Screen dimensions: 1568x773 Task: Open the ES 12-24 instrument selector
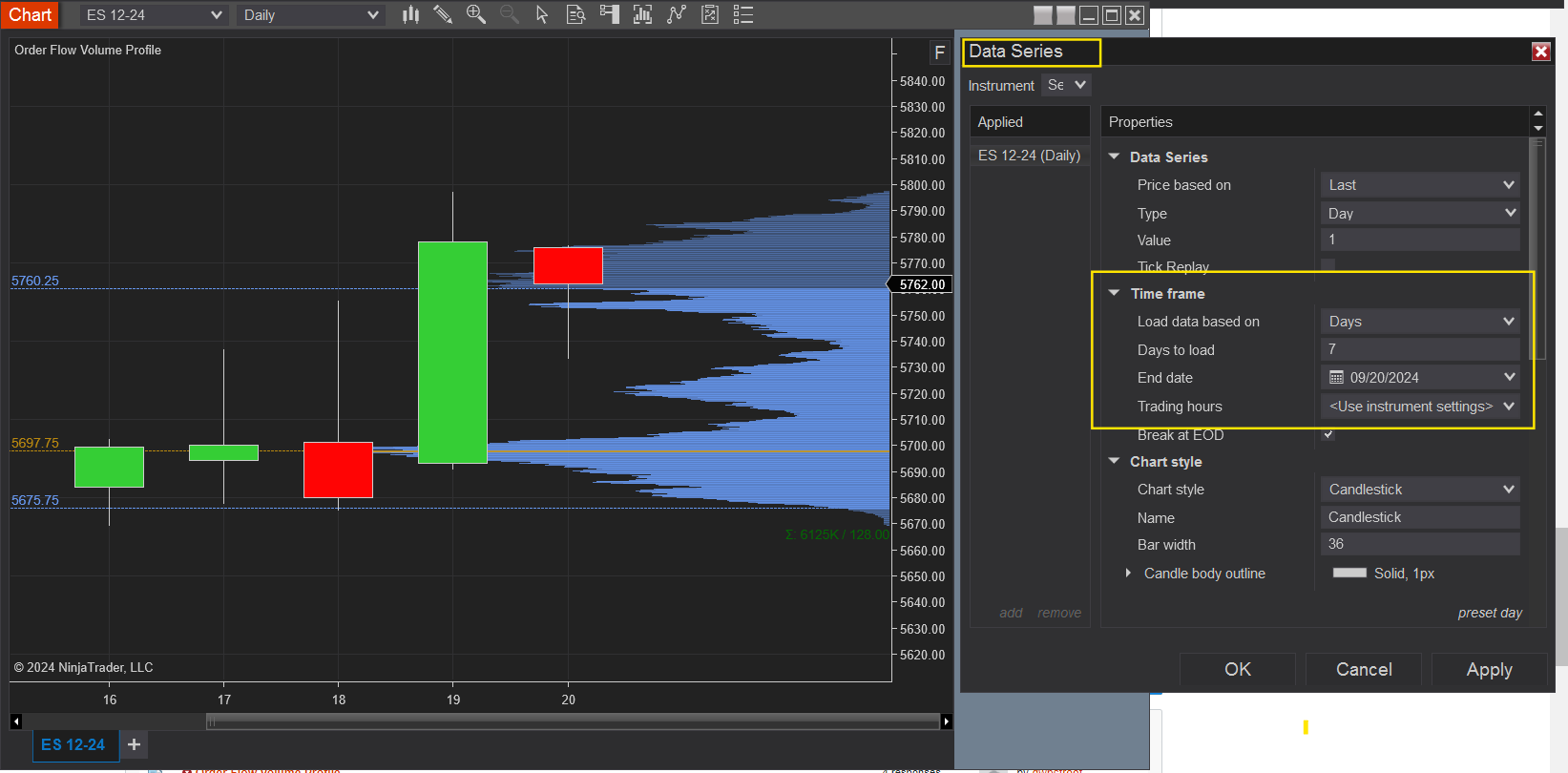click(154, 15)
